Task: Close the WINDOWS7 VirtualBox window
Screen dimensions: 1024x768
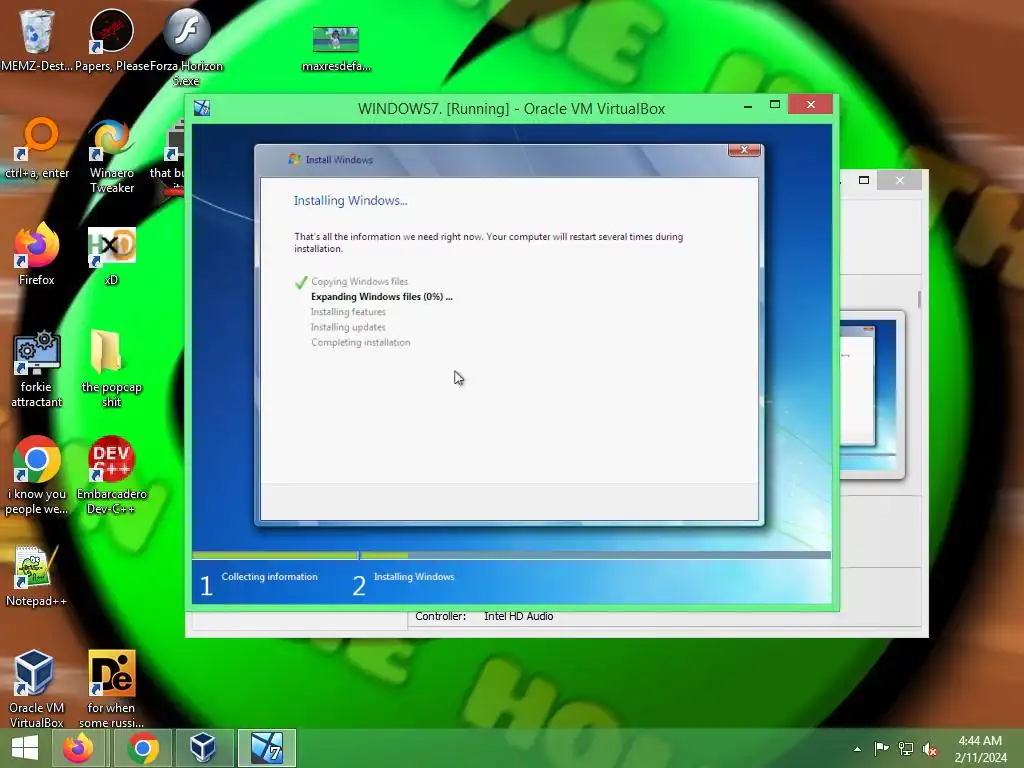Action: pyautogui.click(x=810, y=104)
